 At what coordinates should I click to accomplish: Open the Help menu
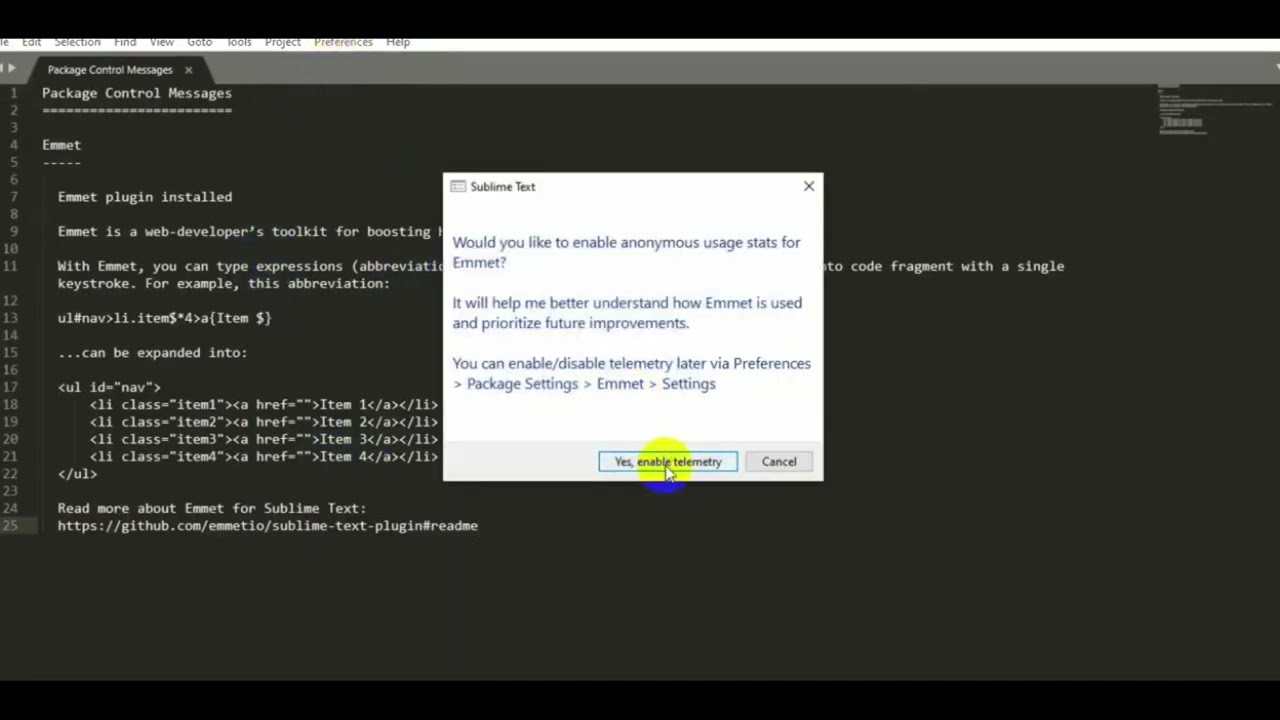point(398,42)
